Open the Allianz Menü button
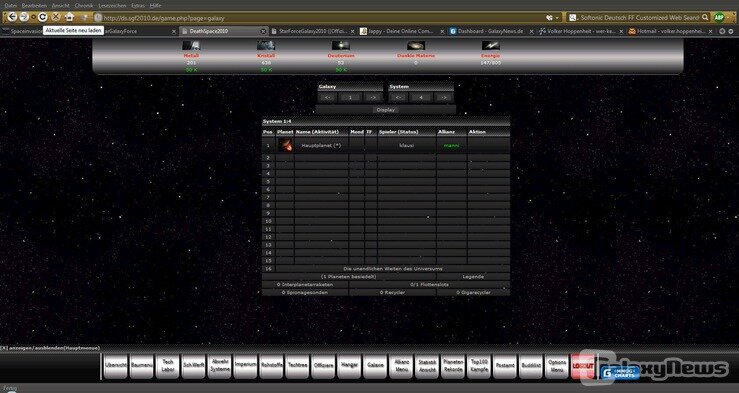Image resolution: width=739 pixels, height=393 pixels. click(x=401, y=366)
